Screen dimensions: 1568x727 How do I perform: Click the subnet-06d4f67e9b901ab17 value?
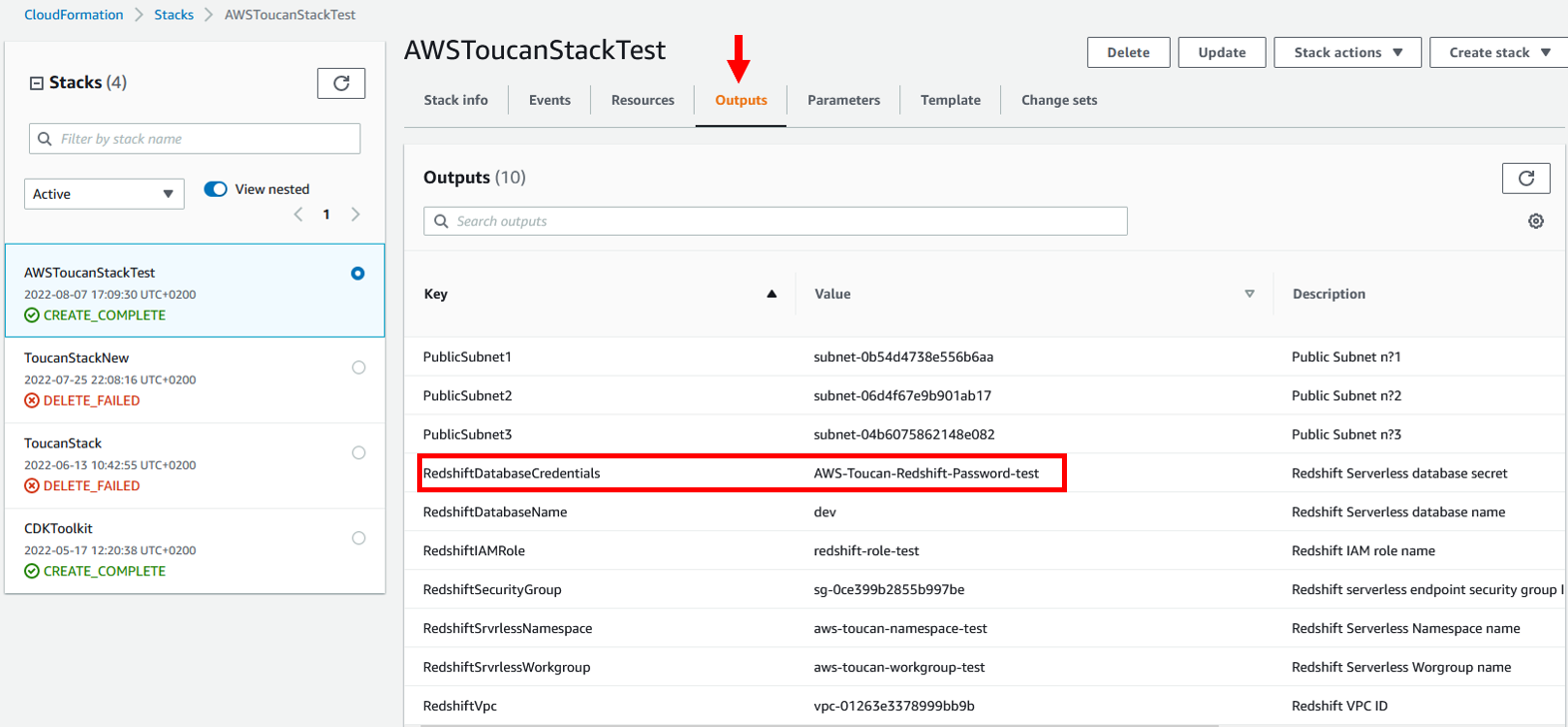pyautogui.click(x=902, y=395)
